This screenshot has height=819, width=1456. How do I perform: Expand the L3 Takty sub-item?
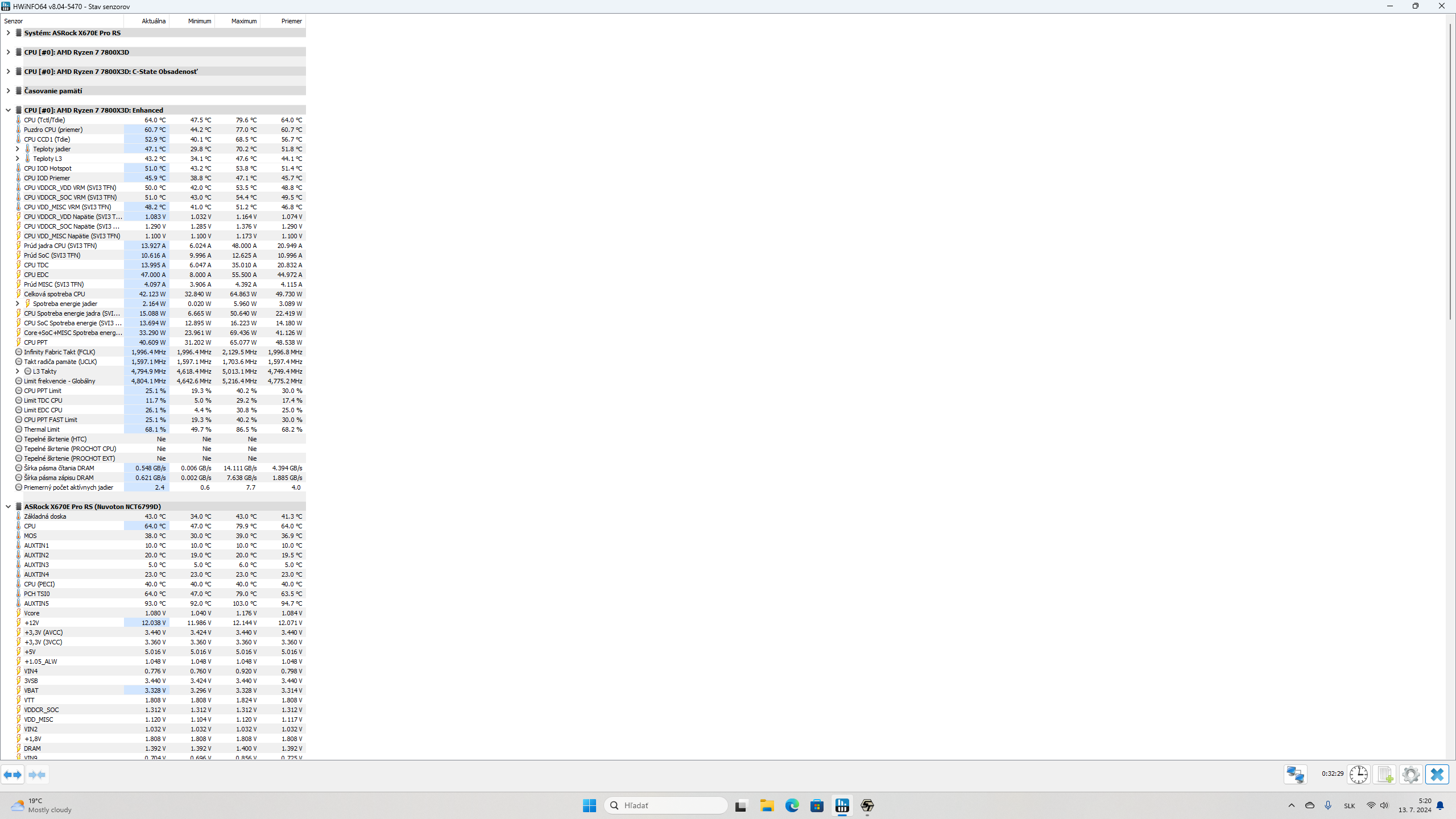(x=18, y=371)
